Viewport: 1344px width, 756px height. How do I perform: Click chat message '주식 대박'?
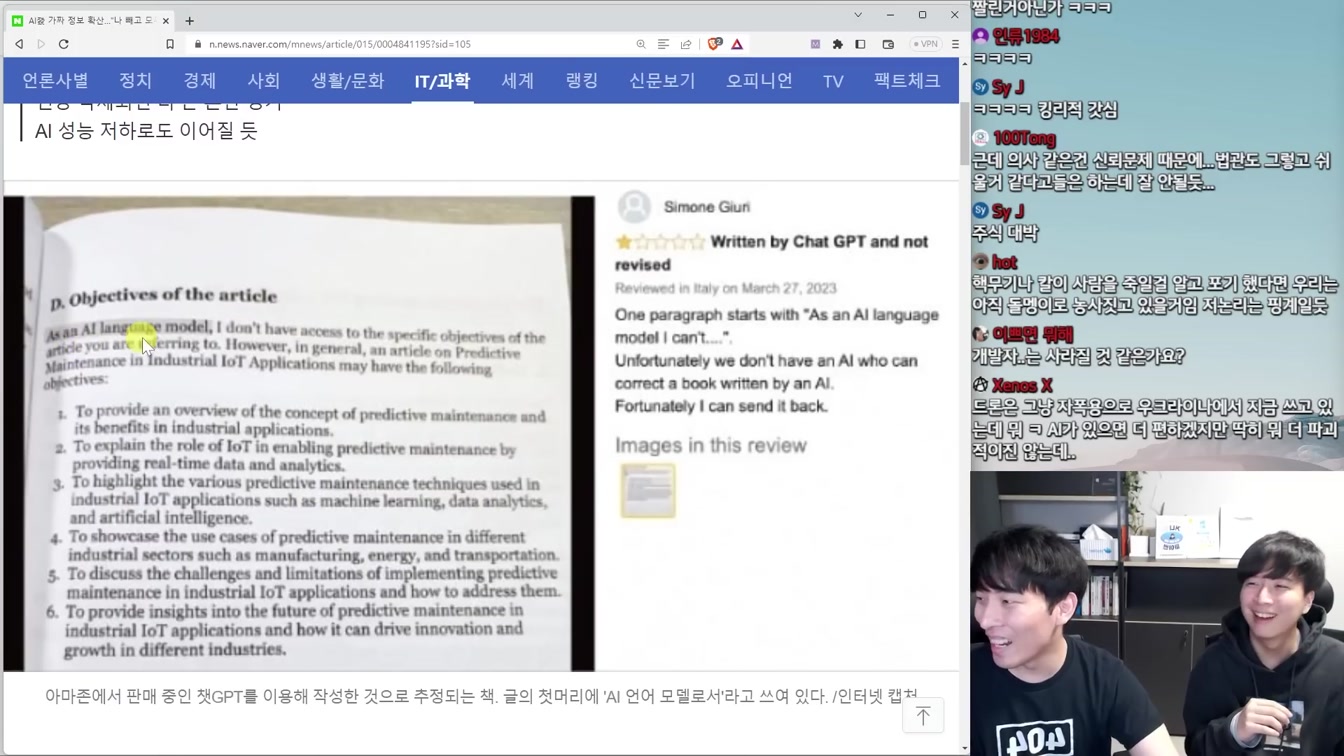tap(1005, 233)
